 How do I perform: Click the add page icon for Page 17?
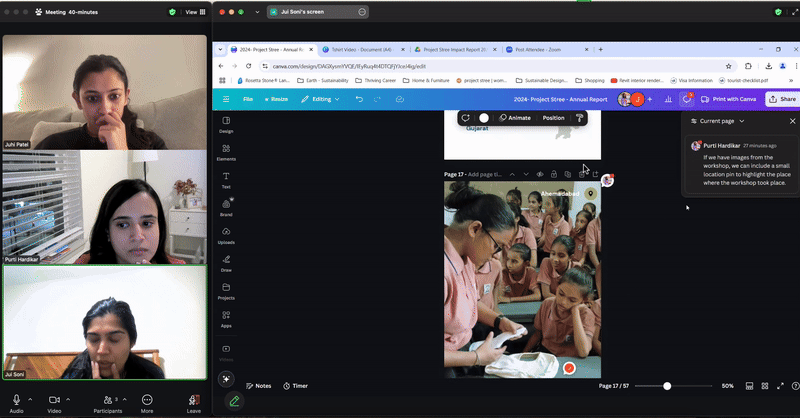[x=595, y=174]
